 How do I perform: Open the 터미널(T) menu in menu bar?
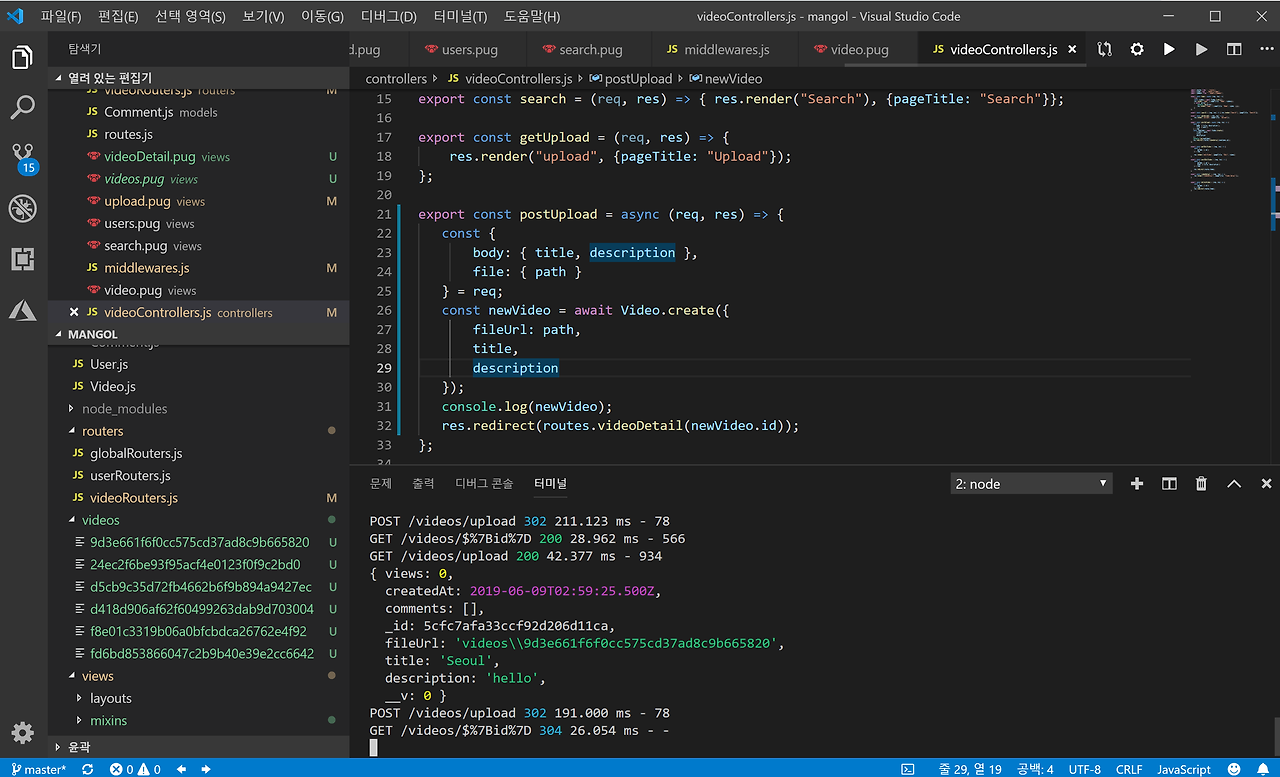click(x=460, y=17)
